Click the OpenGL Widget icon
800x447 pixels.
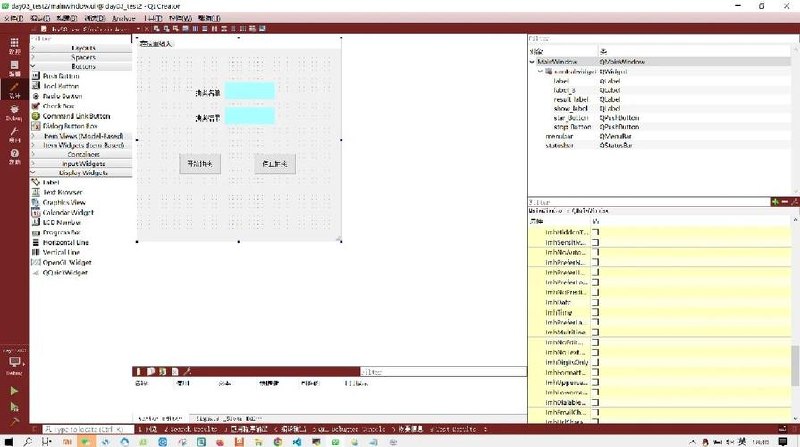pyautogui.click(x=36, y=262)
